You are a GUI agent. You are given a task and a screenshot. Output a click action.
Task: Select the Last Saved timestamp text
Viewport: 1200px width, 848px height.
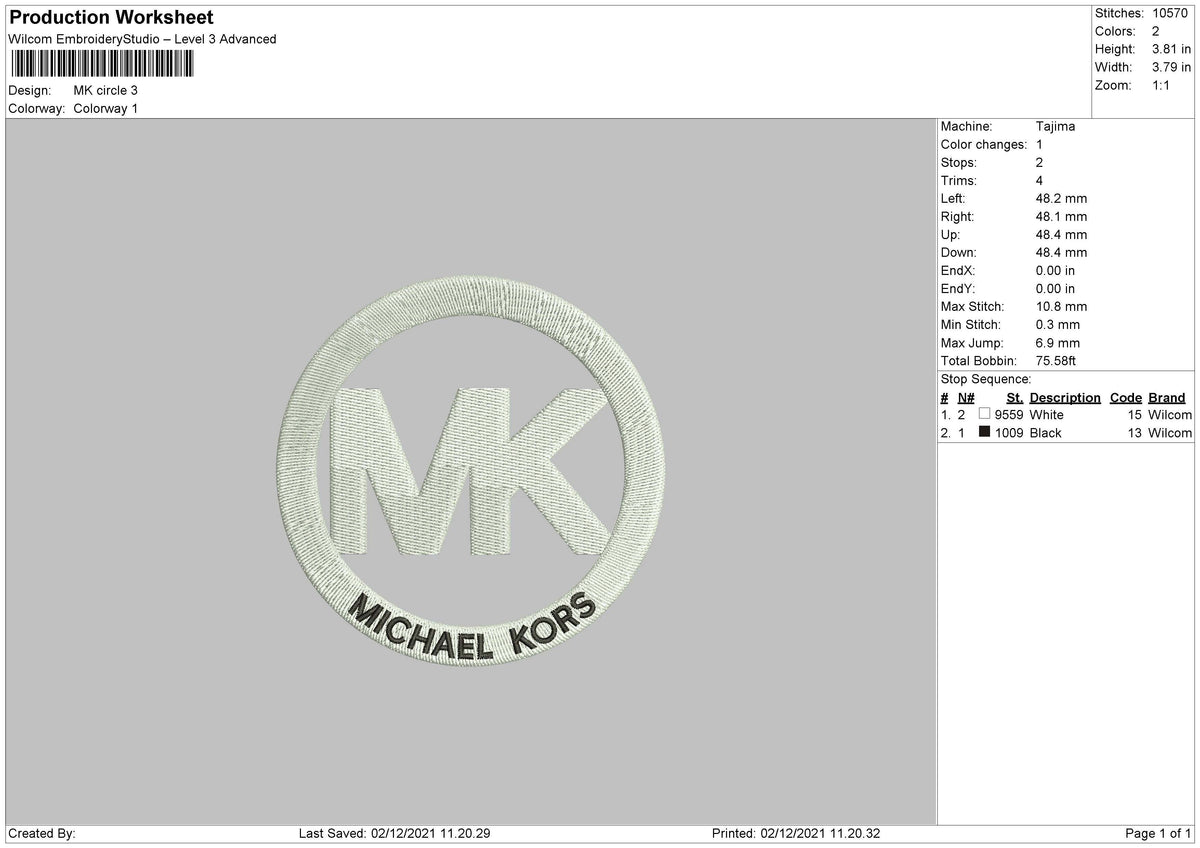[x=390, y=831]
